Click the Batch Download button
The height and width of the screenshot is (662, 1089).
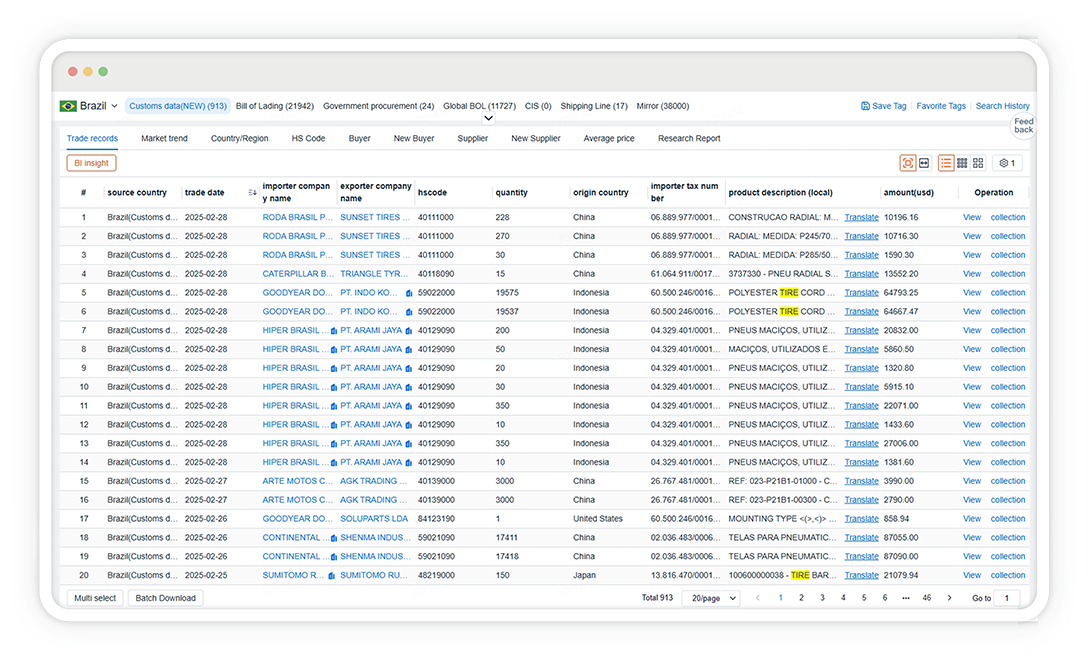tap(165, 598)
